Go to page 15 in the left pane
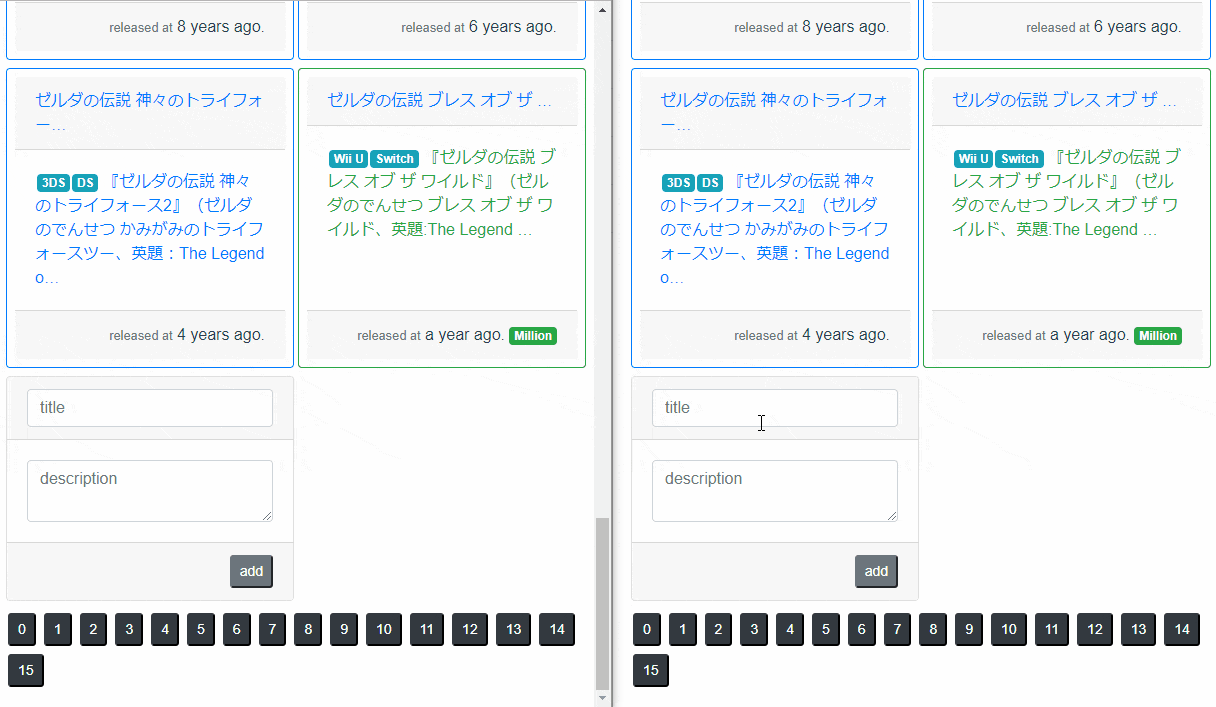The image size is (1216, 707). [x=26, y=670]
